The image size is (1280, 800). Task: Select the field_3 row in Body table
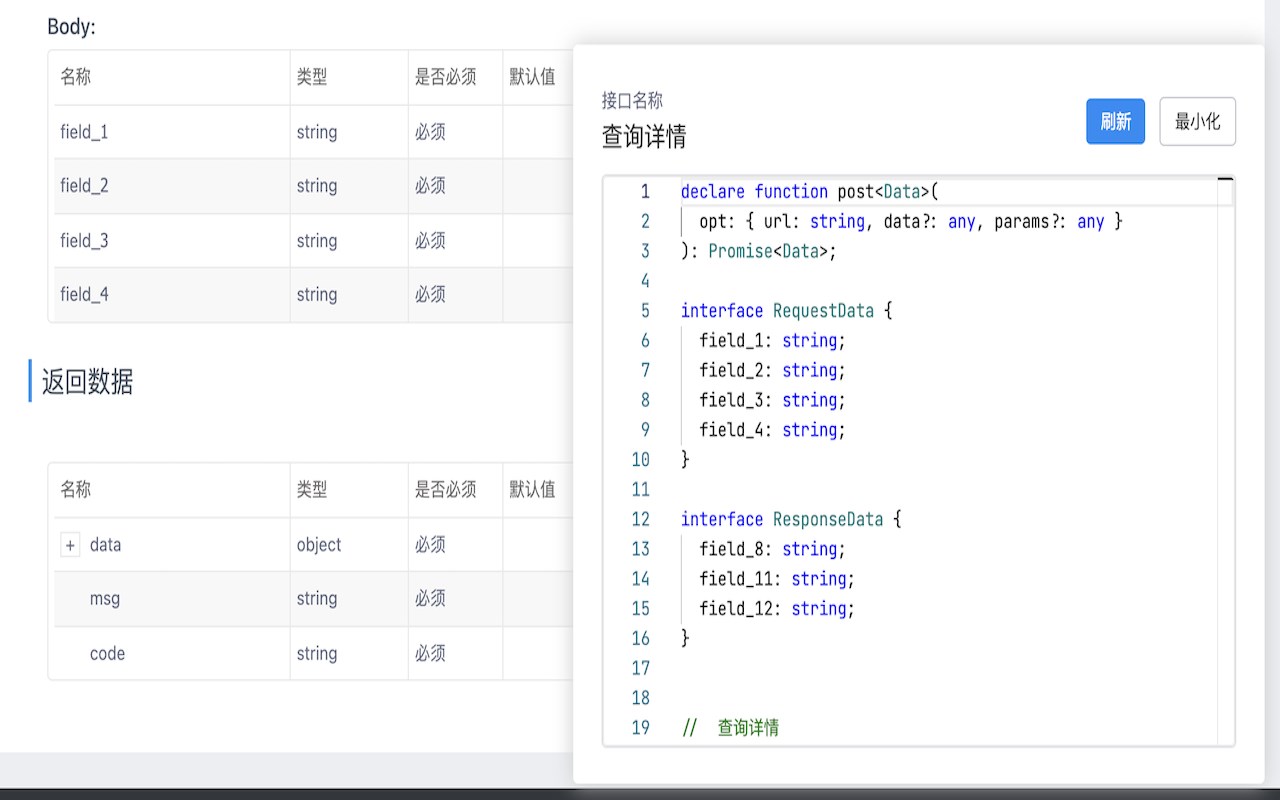click(85, 241)
